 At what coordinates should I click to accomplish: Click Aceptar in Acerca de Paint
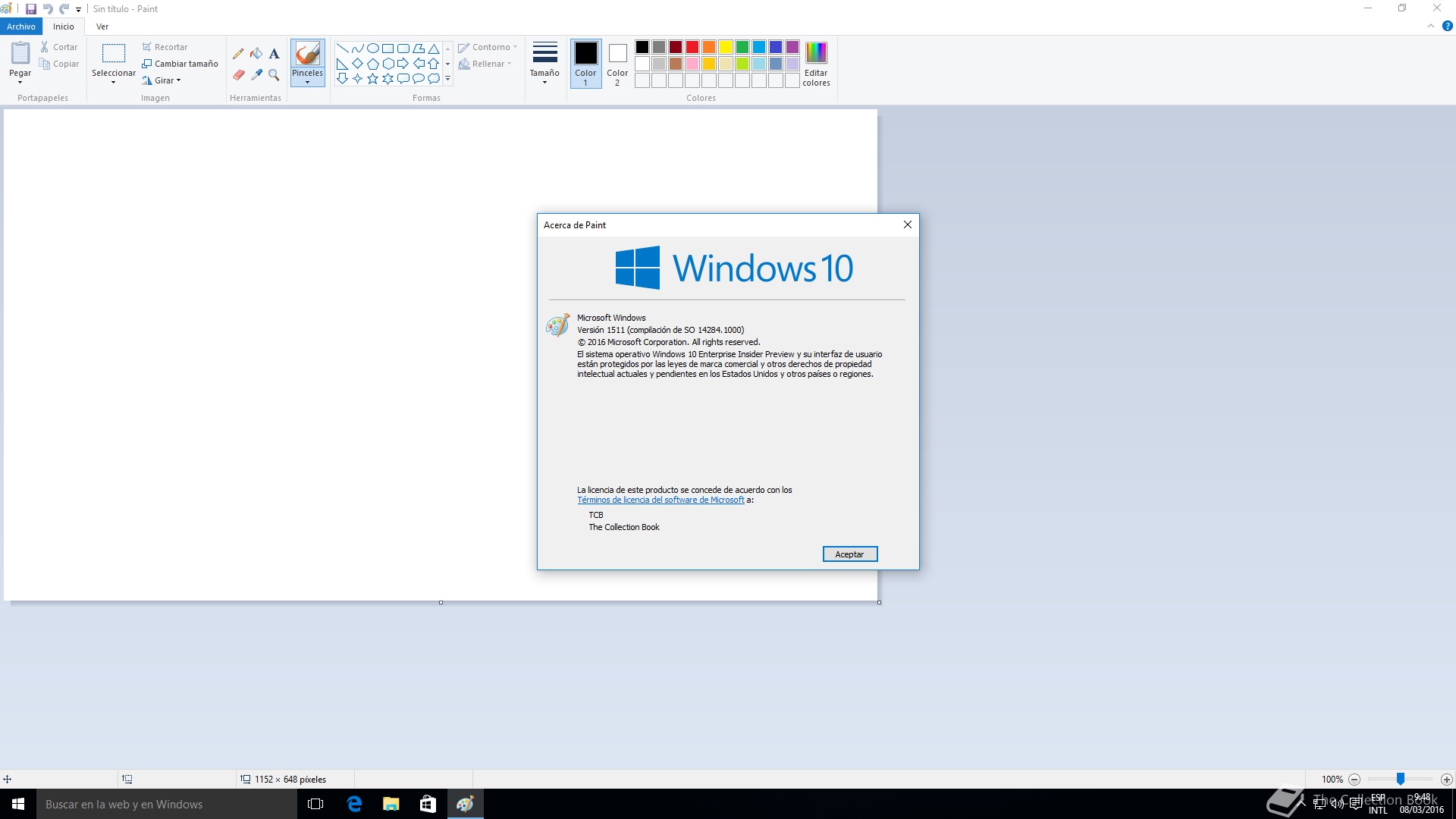point(849,554)
